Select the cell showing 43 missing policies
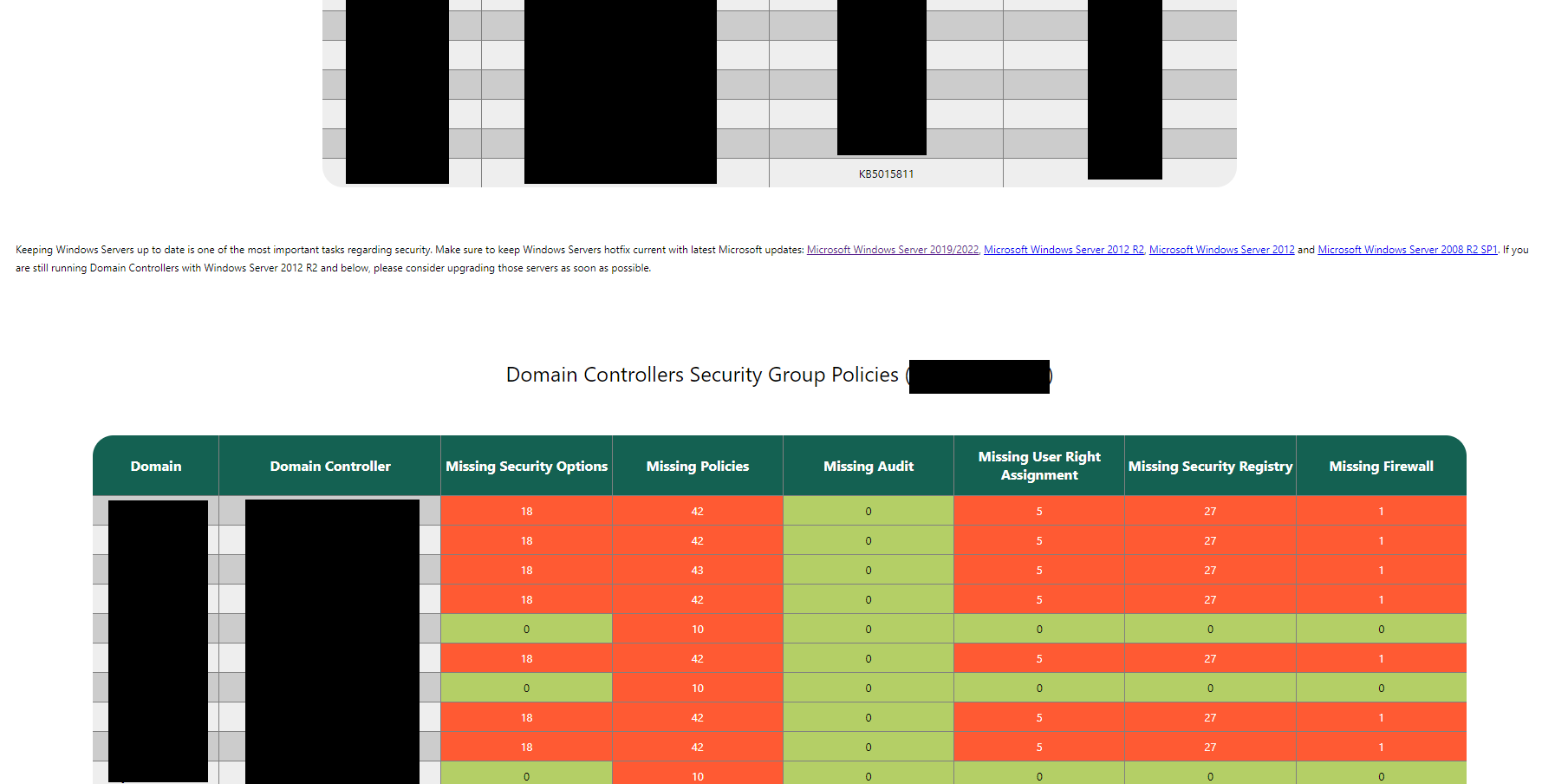Viewport: 1568px width, 784px height. [698, 570]
